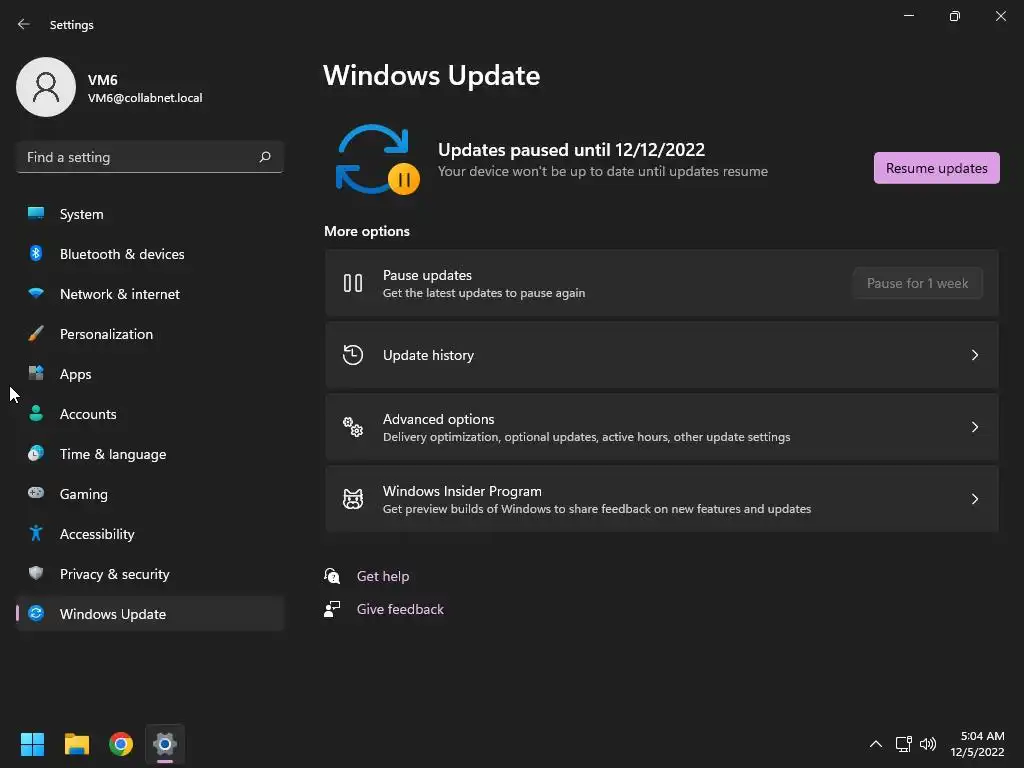Click the back arrow in Settings header
The height and width of the screenshot is (768, 1024).
[x=24, y=24]
